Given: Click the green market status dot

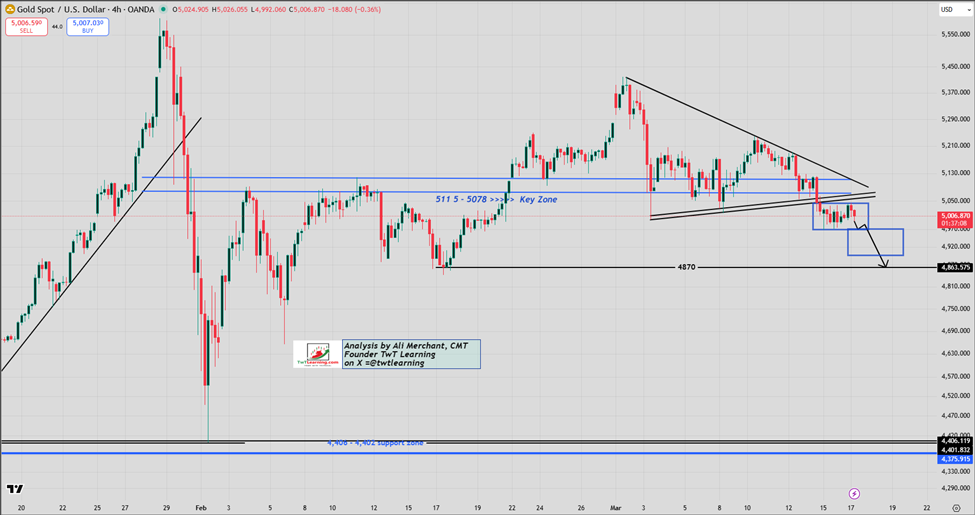Looking at the screenshot, I should (x=163, y=9).
